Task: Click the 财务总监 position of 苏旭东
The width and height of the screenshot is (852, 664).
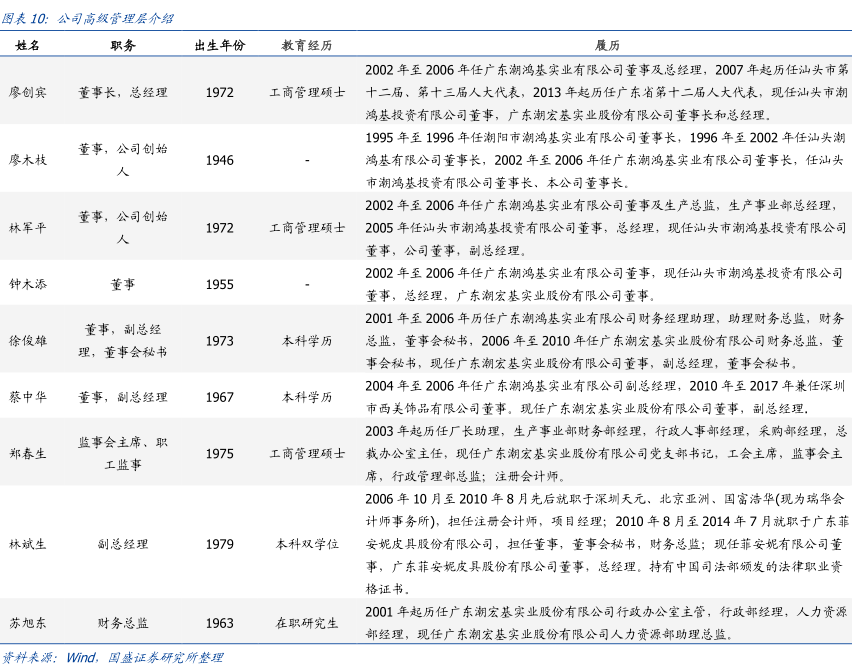Action: tap(123, 623)
